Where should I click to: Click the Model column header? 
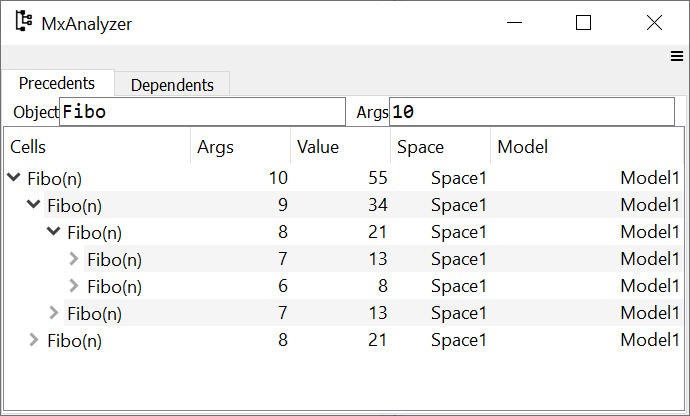585,147
